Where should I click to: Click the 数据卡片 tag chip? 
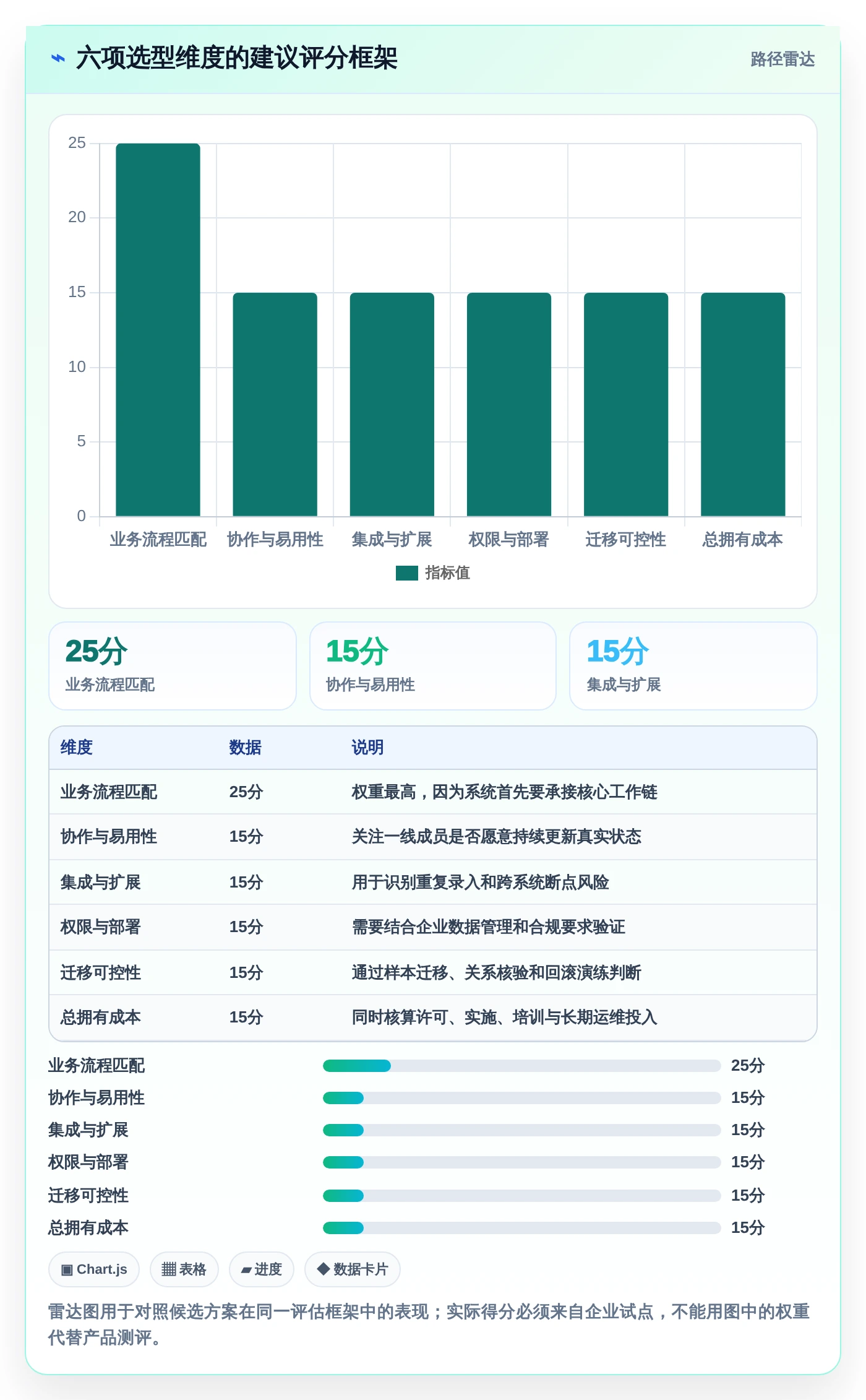(x=352, y=1269)
